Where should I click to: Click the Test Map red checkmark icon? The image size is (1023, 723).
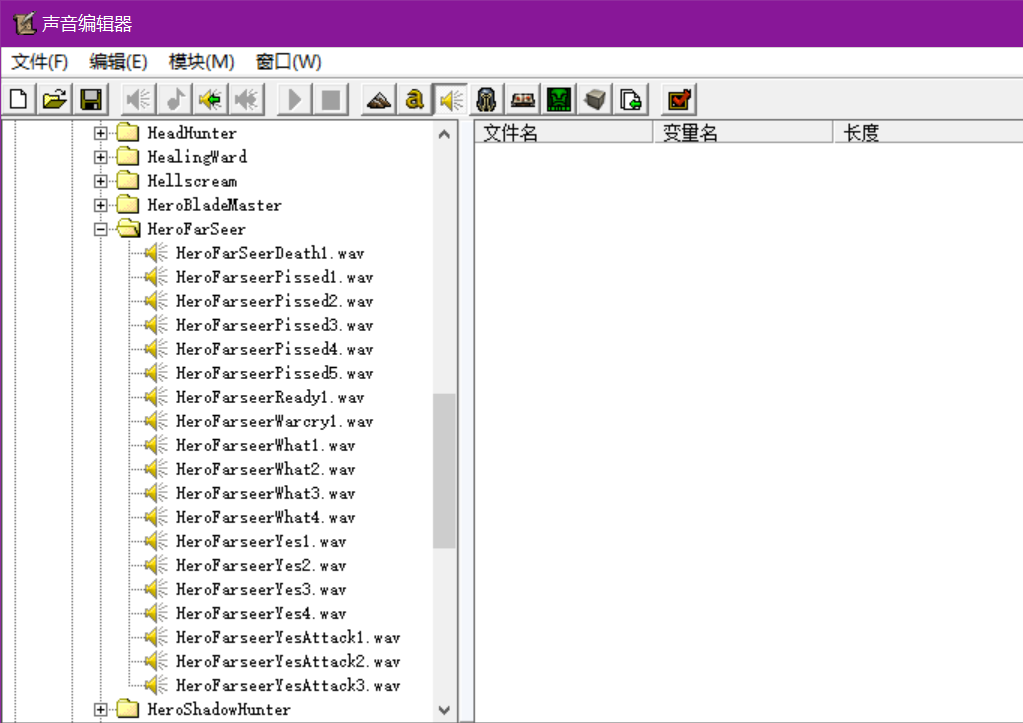(x=679, y=99)
